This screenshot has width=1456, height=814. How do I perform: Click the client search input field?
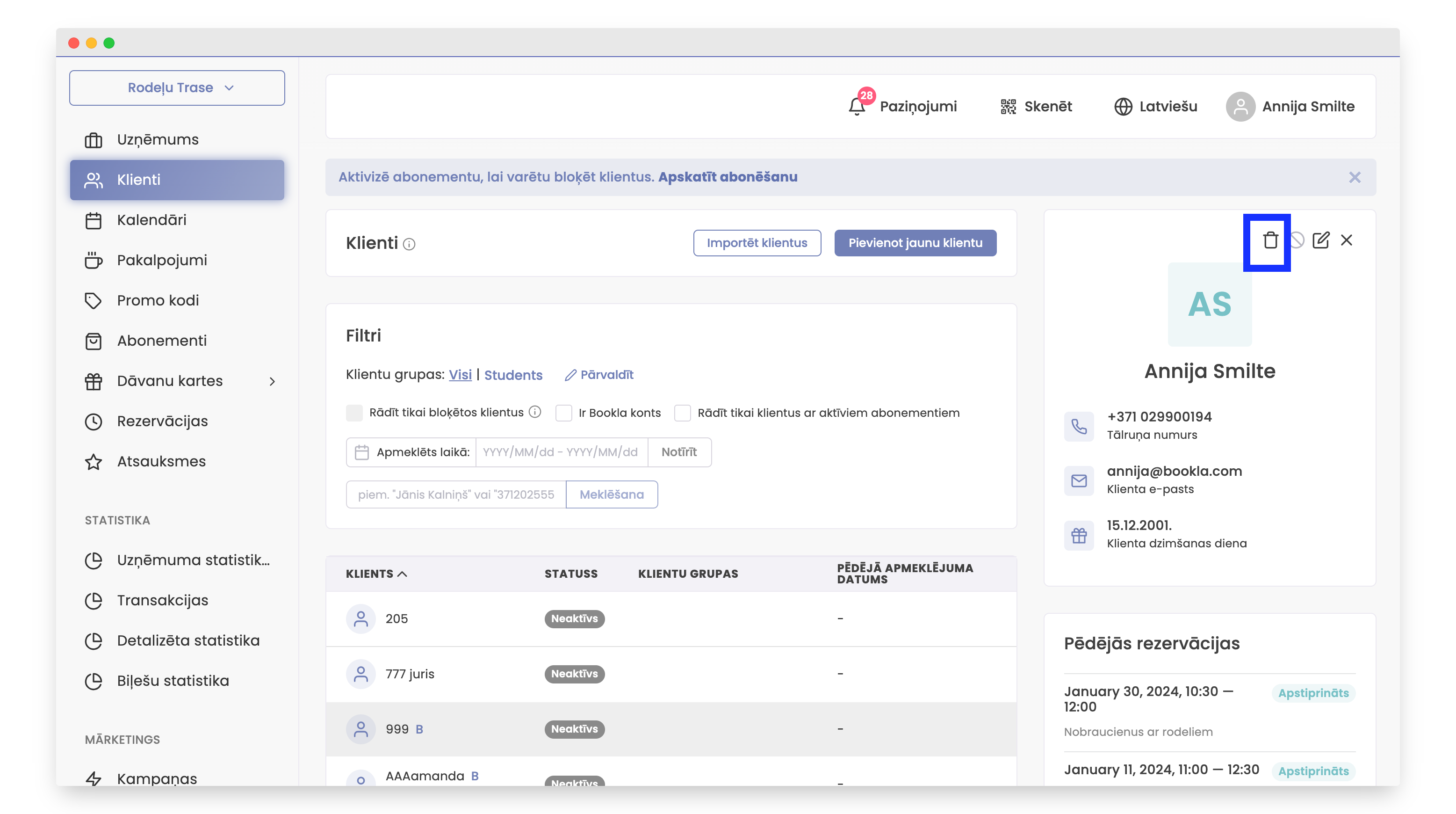point(455,494)
